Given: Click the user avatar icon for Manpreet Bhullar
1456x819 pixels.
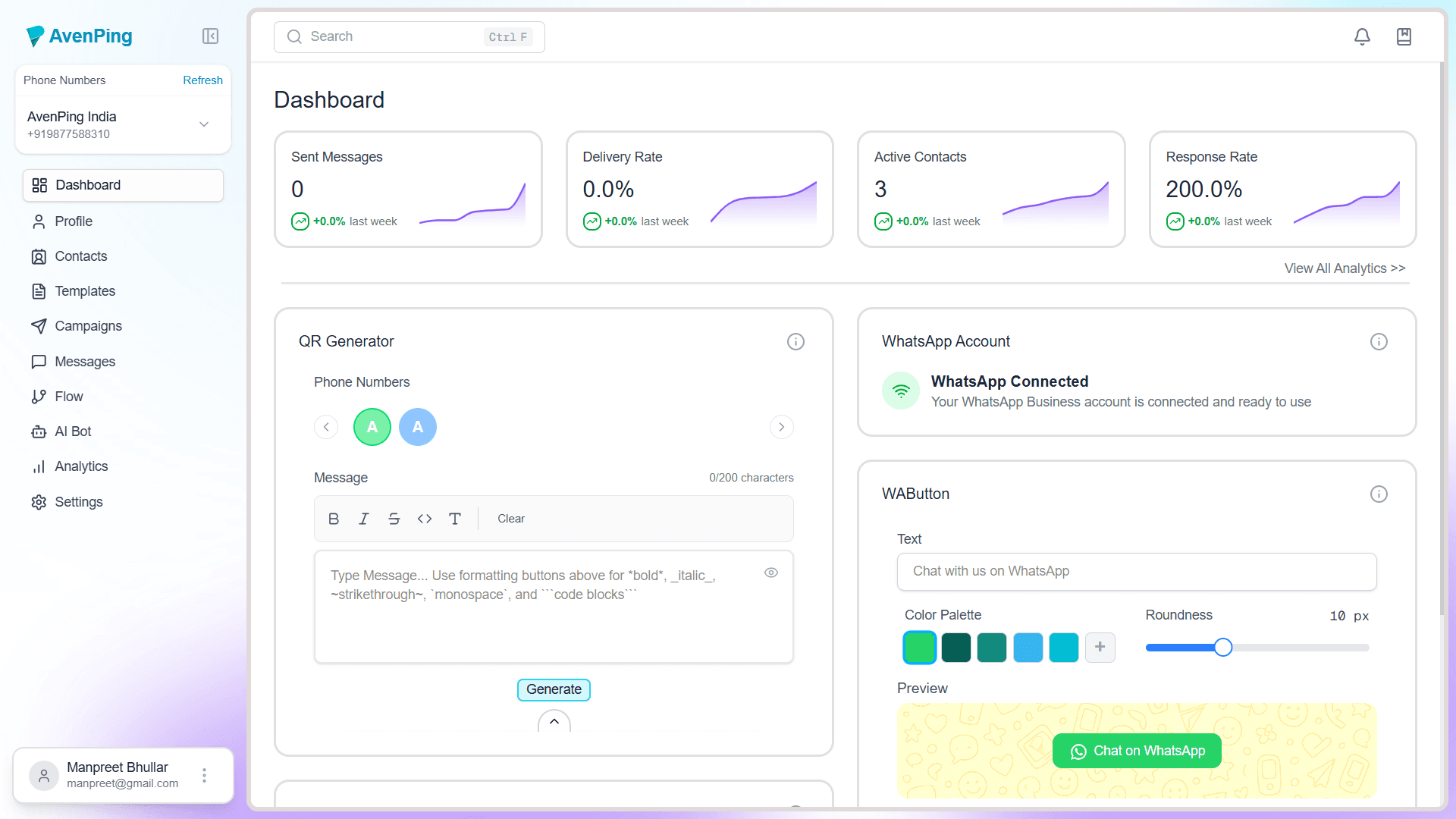Looking at the screenshot, I should [x=44, y=775].
